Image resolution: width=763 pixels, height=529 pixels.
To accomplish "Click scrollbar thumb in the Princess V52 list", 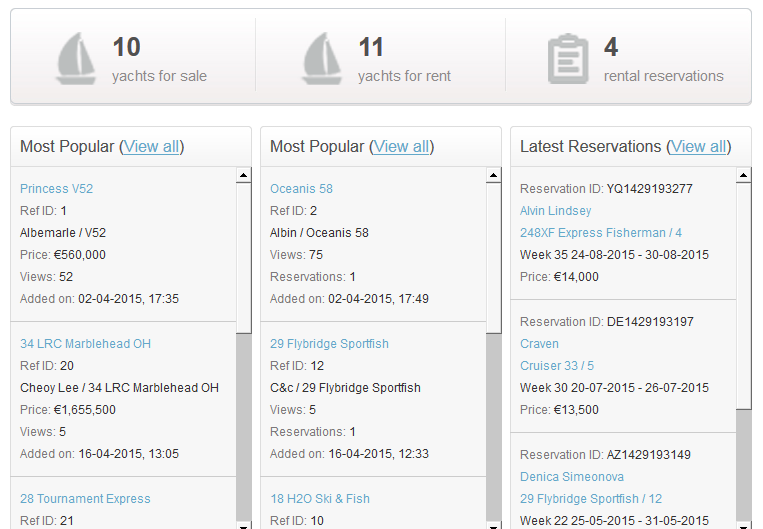I will point(243,258).
